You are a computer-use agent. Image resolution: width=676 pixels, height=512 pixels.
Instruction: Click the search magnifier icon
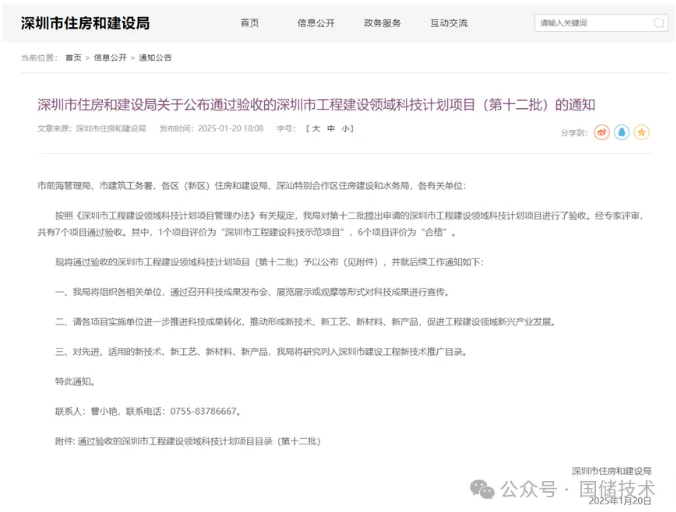(658, 23)
